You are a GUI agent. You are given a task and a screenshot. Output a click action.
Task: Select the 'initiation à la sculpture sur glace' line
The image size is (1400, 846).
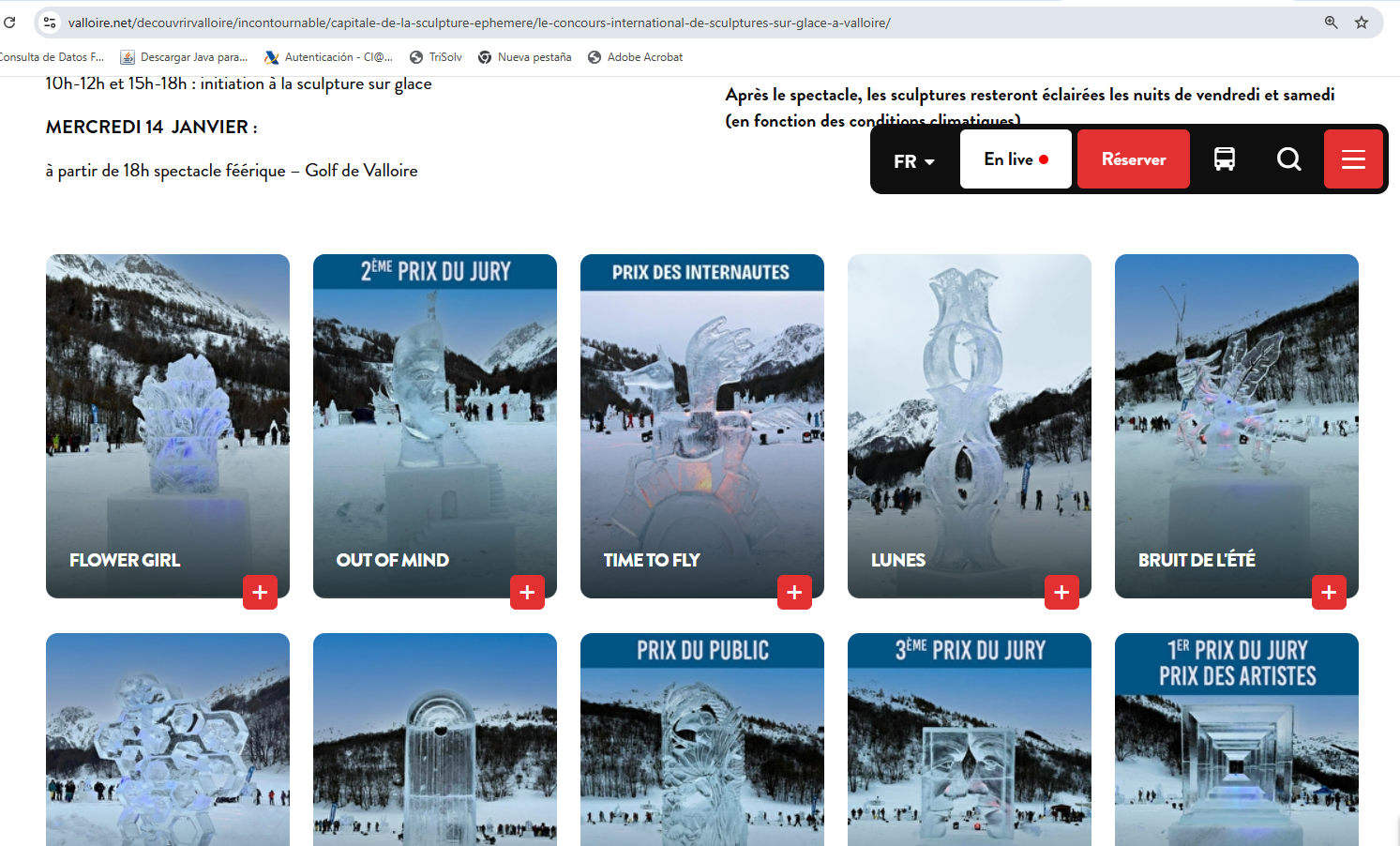[x=239, y=84]
